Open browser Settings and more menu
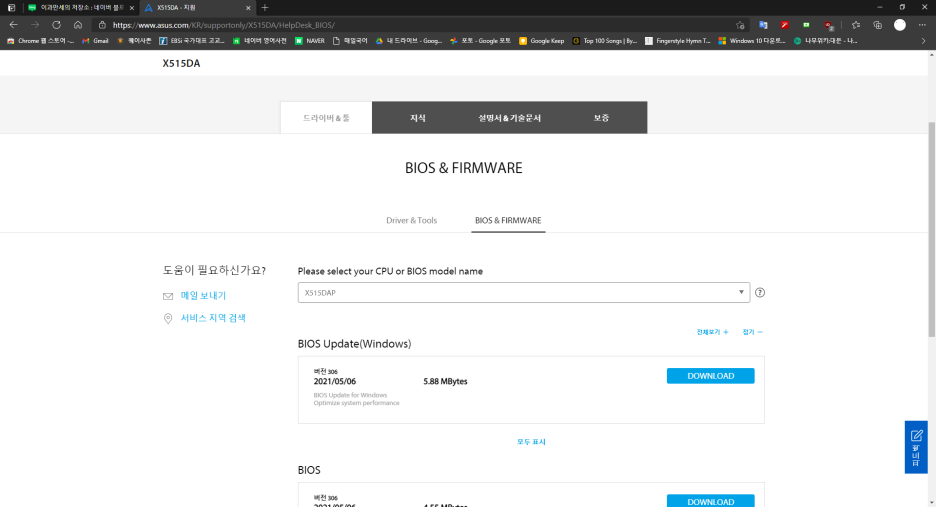The width and height of the screenshot is (936, 507). (922, 25)
